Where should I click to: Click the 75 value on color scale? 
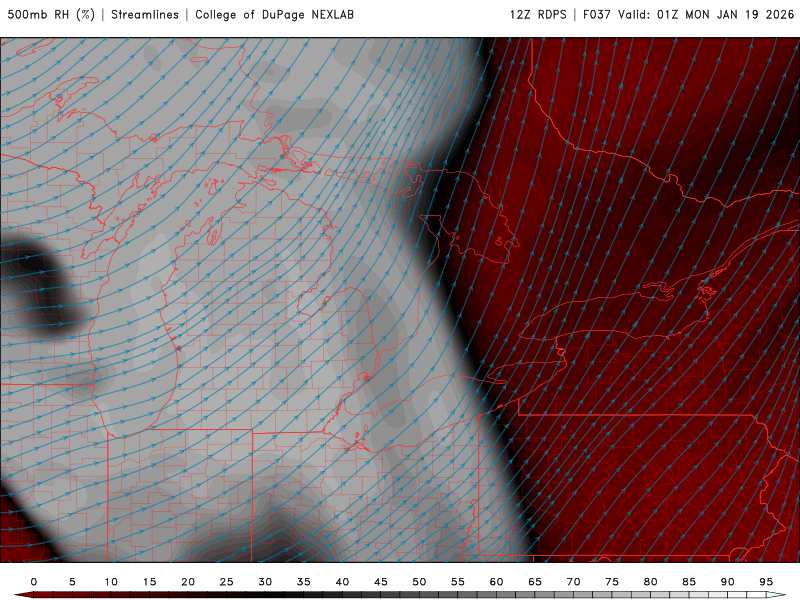612,582
